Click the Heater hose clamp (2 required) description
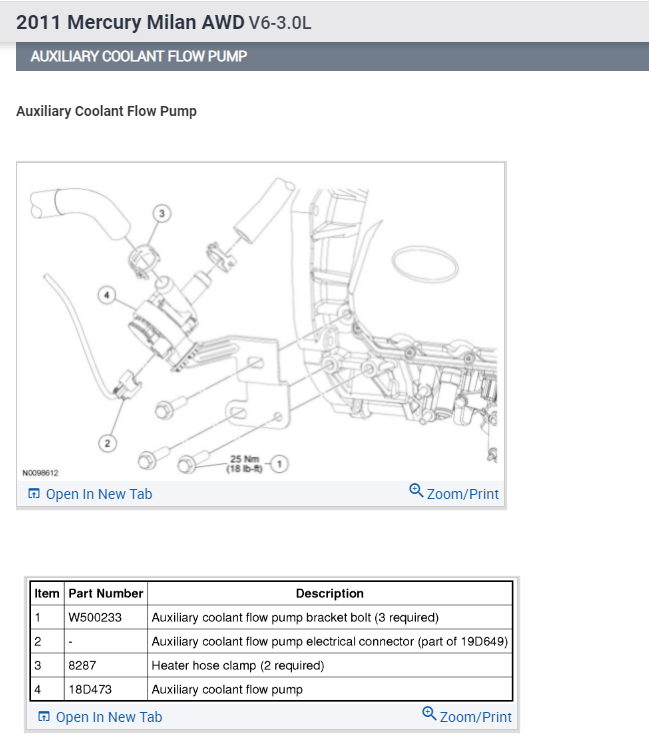This screenshot has height=737, width=649. [x=238, y=666]
